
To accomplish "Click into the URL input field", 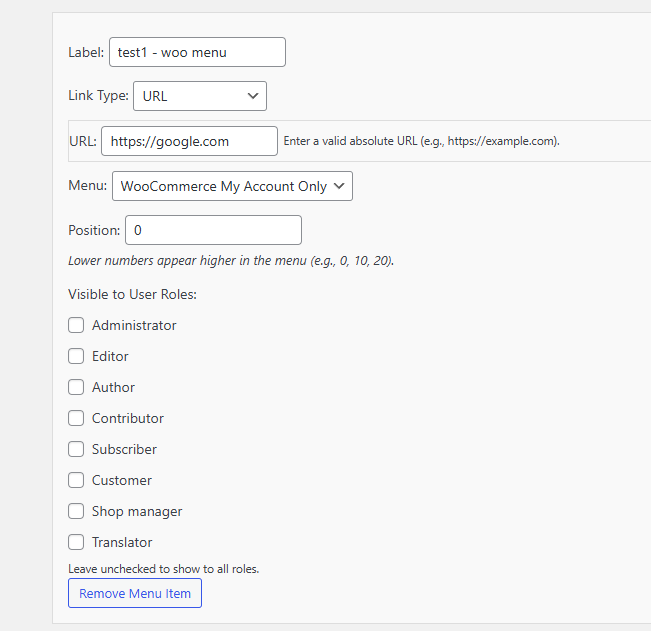I will [x=189, y=141].
